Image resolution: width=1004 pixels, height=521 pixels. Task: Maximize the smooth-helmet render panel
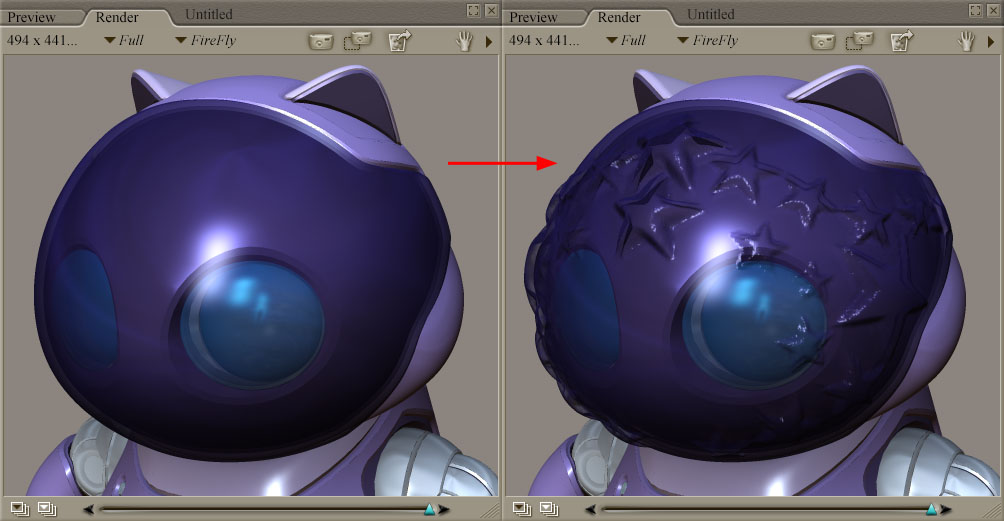point(473,10)
